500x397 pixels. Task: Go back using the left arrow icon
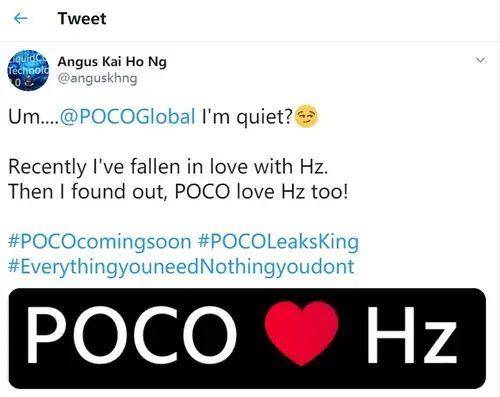coord(20,18)
